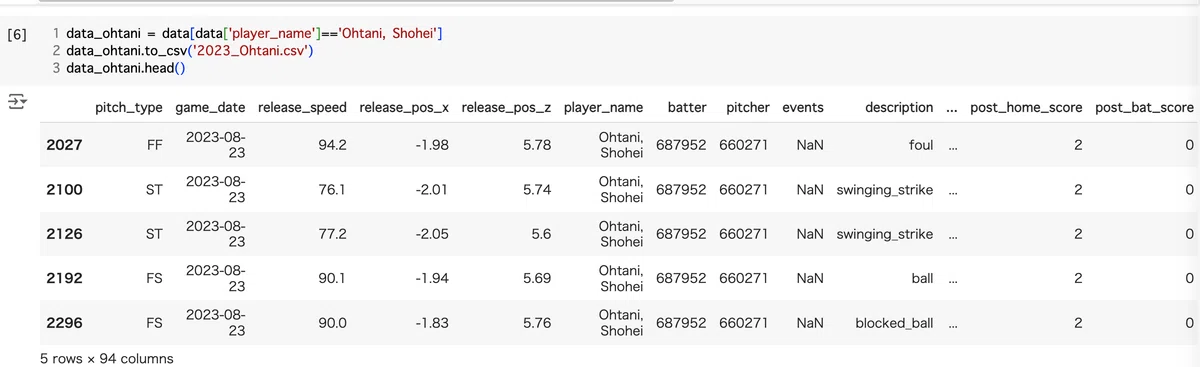Screen dimensions: 1200x367
Task: Click the description column header
Action: tap(899, 107)
